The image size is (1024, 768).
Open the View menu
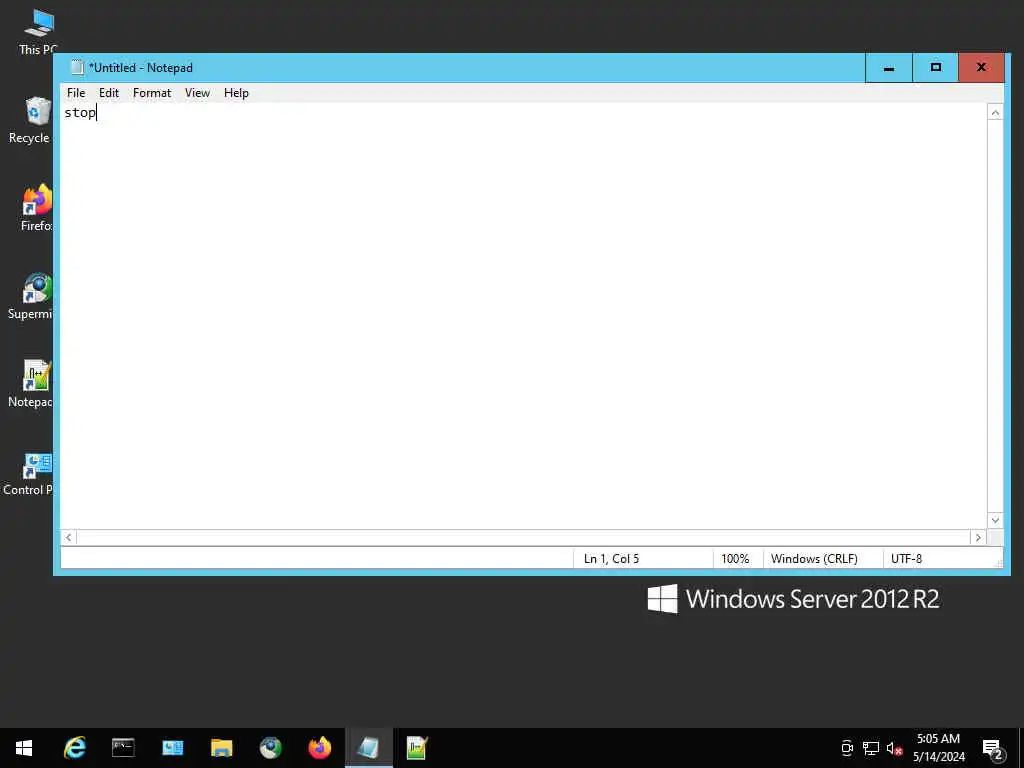click(x=197, y=93)
